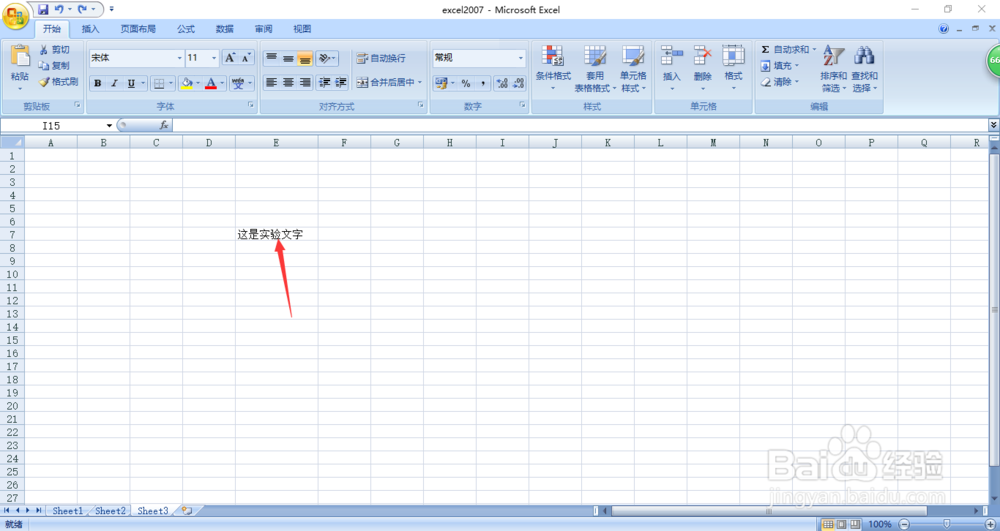Apply the yellow fill color bucket

point(186,83)
